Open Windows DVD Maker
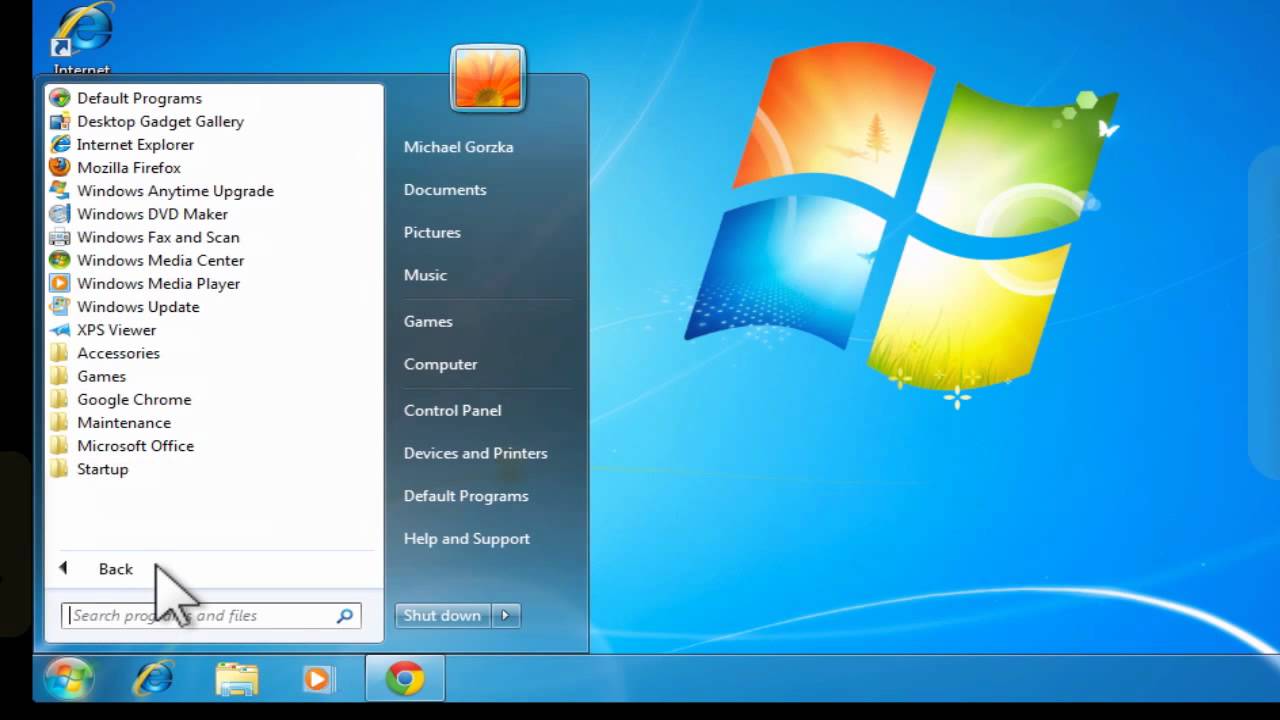The width and height of the screenshot is (1280, 720). pos(152,213)
